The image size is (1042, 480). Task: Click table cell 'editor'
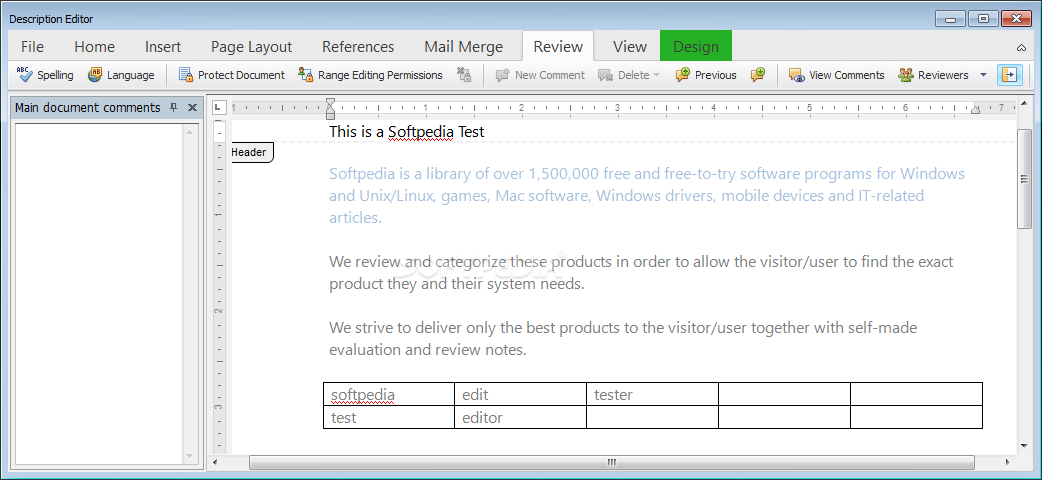point(520,418)
